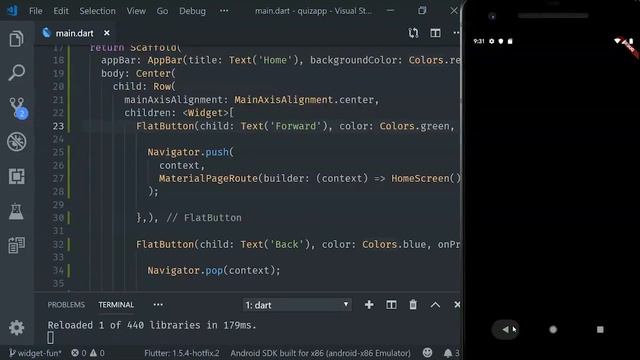The height and width of the screenshot is (360, 640).
Task: Open the Go menu
Action: [x=162, y=11]
